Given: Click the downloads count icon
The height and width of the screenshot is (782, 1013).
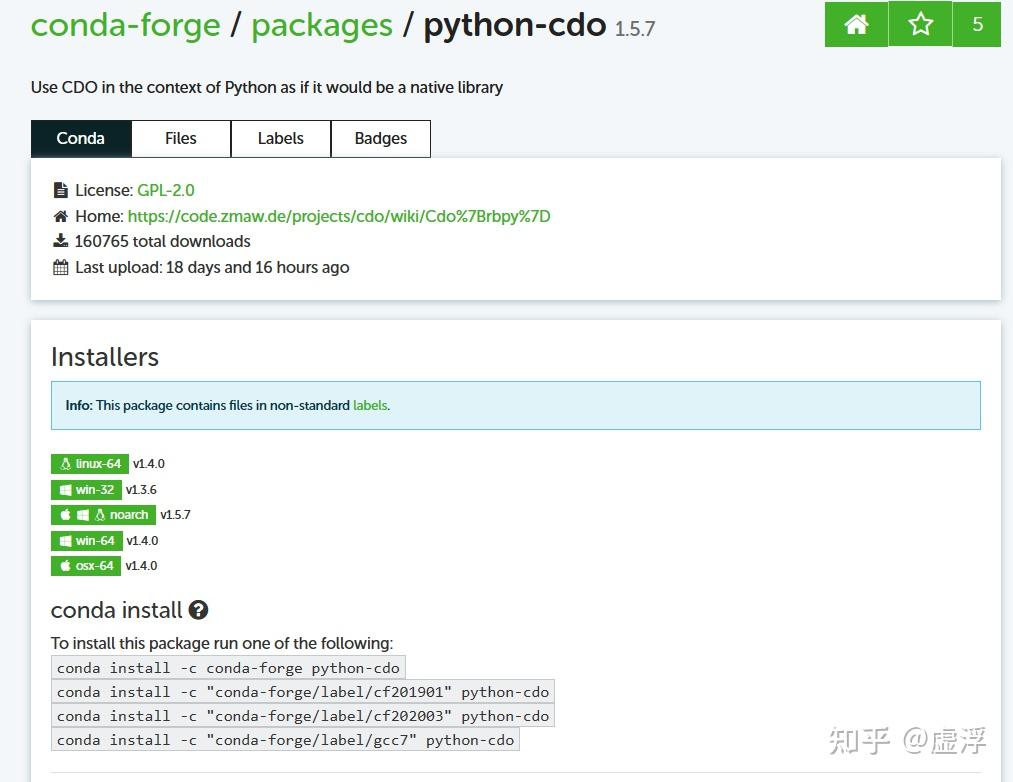Looking at the screenshot, I should click(x=60, y=241).
